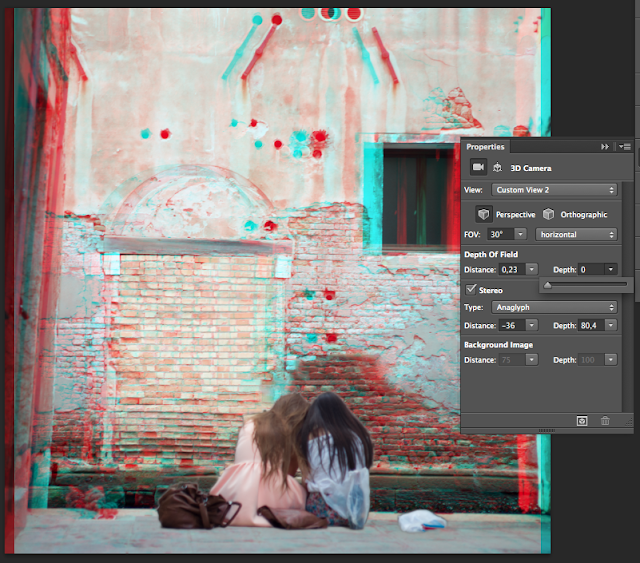Click the Perspective label

tap(515, 215)
